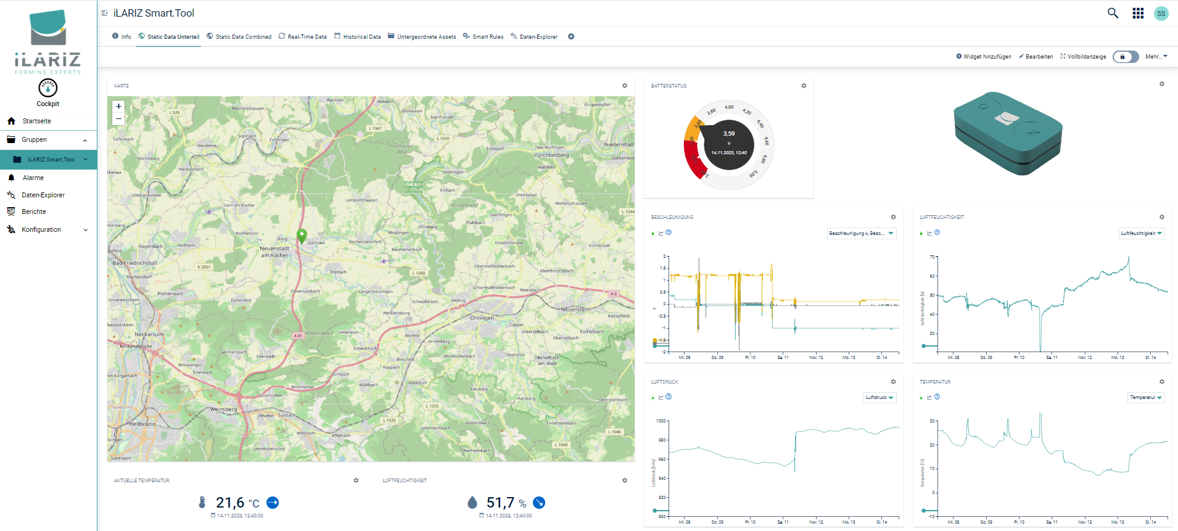This screenshot has height=531, width=1178.
Task: Toggle the dashboard lock switch
Action: tap(1125, 56)
